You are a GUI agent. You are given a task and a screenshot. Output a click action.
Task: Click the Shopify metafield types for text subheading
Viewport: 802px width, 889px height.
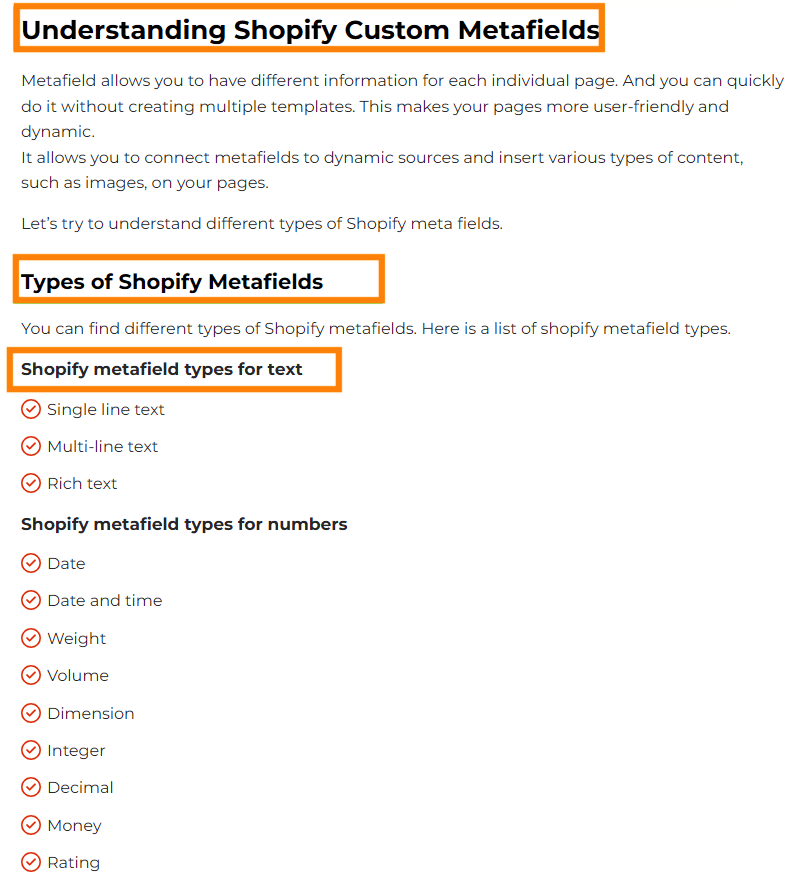pos(162,370)
